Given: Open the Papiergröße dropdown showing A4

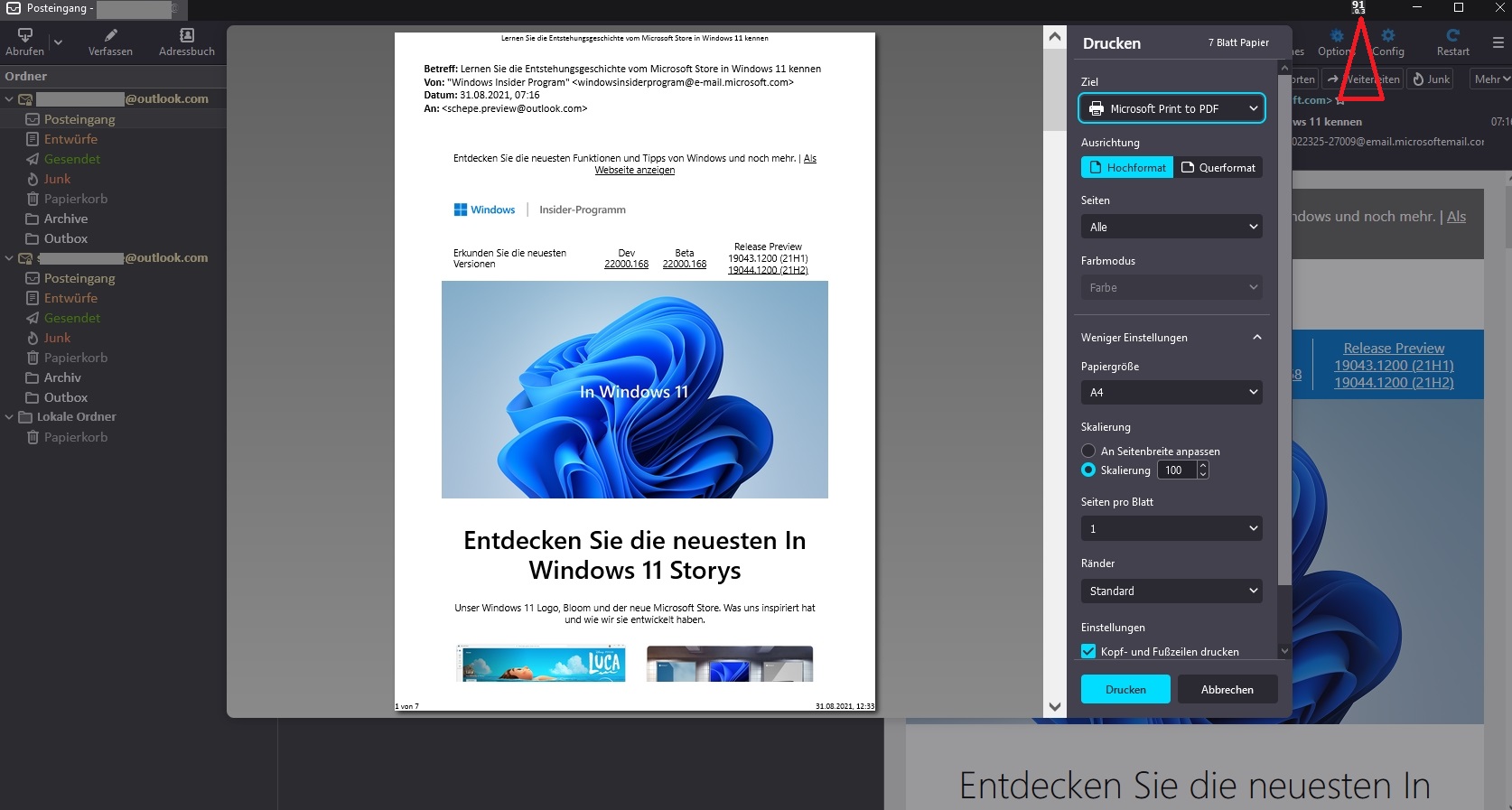Looking at the screenshot, I should [1171, 392].
